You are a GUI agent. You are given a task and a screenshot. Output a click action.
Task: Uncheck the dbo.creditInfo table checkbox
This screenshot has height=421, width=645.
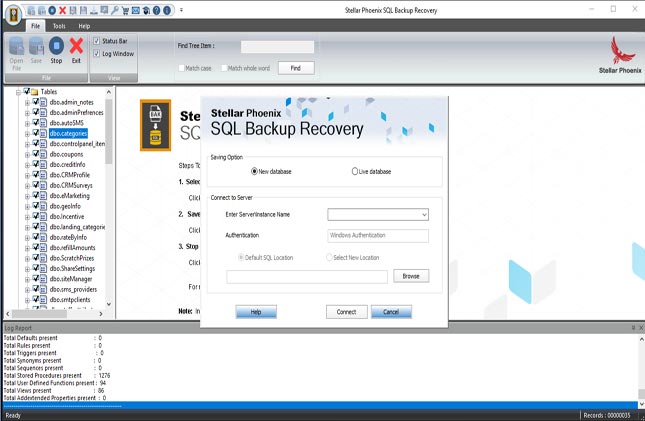pyautogui.click(x=36, y=164)
